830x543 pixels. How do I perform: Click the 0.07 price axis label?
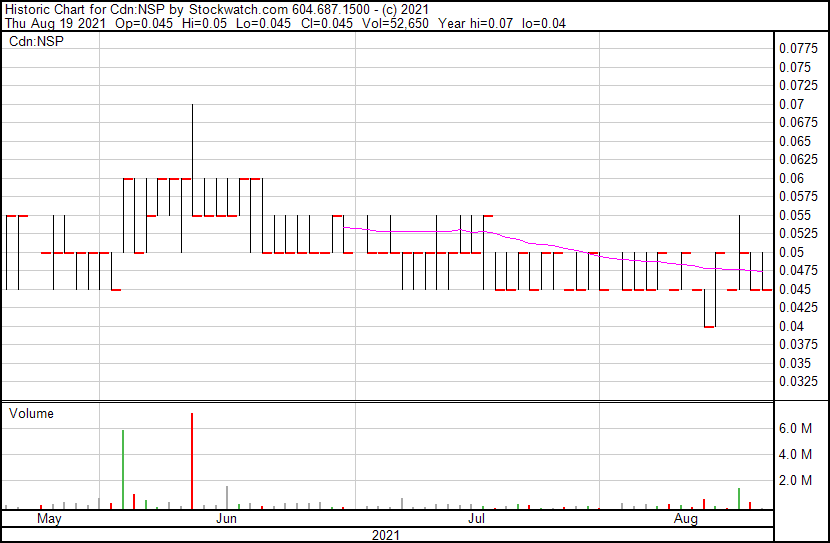click(x=791, y=104)
